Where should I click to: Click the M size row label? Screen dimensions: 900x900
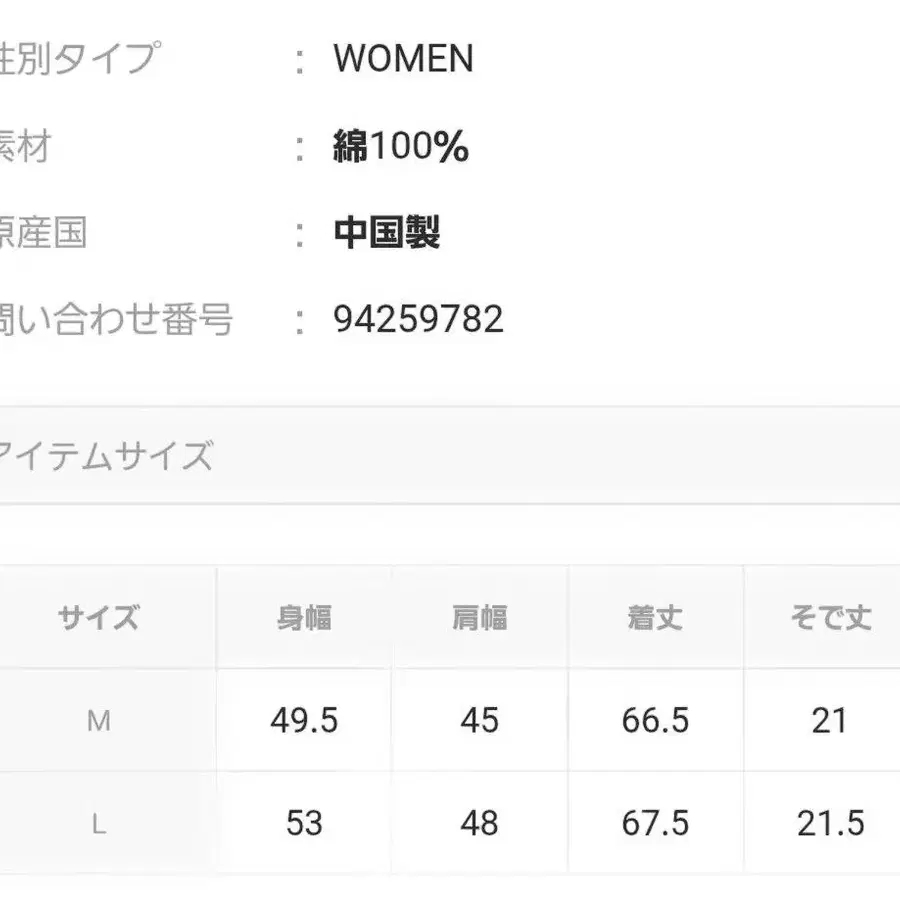point(98,721)
